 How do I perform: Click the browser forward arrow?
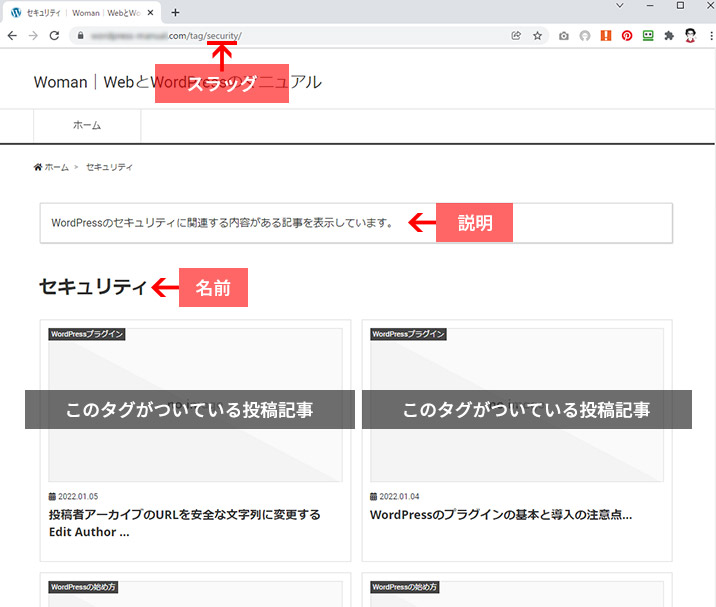(x=33, y=36)
